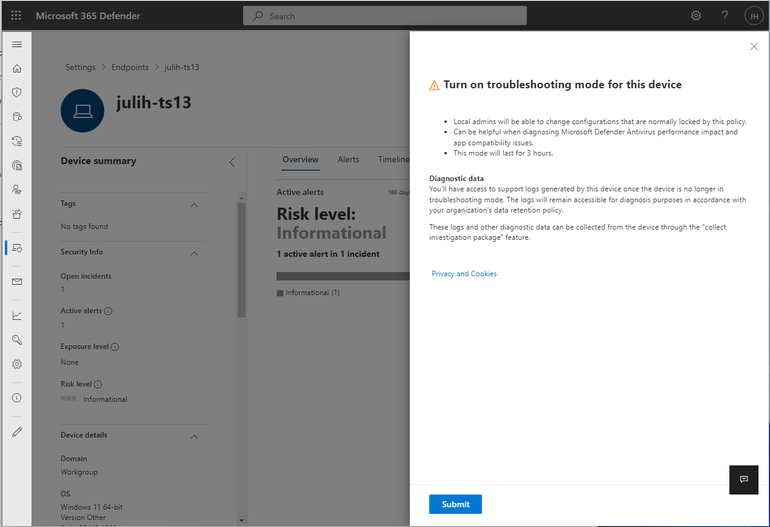Open the Threat analytics radar icon
Screen dimensions: 770x527
pyautogui.click(x=17, y=165)
